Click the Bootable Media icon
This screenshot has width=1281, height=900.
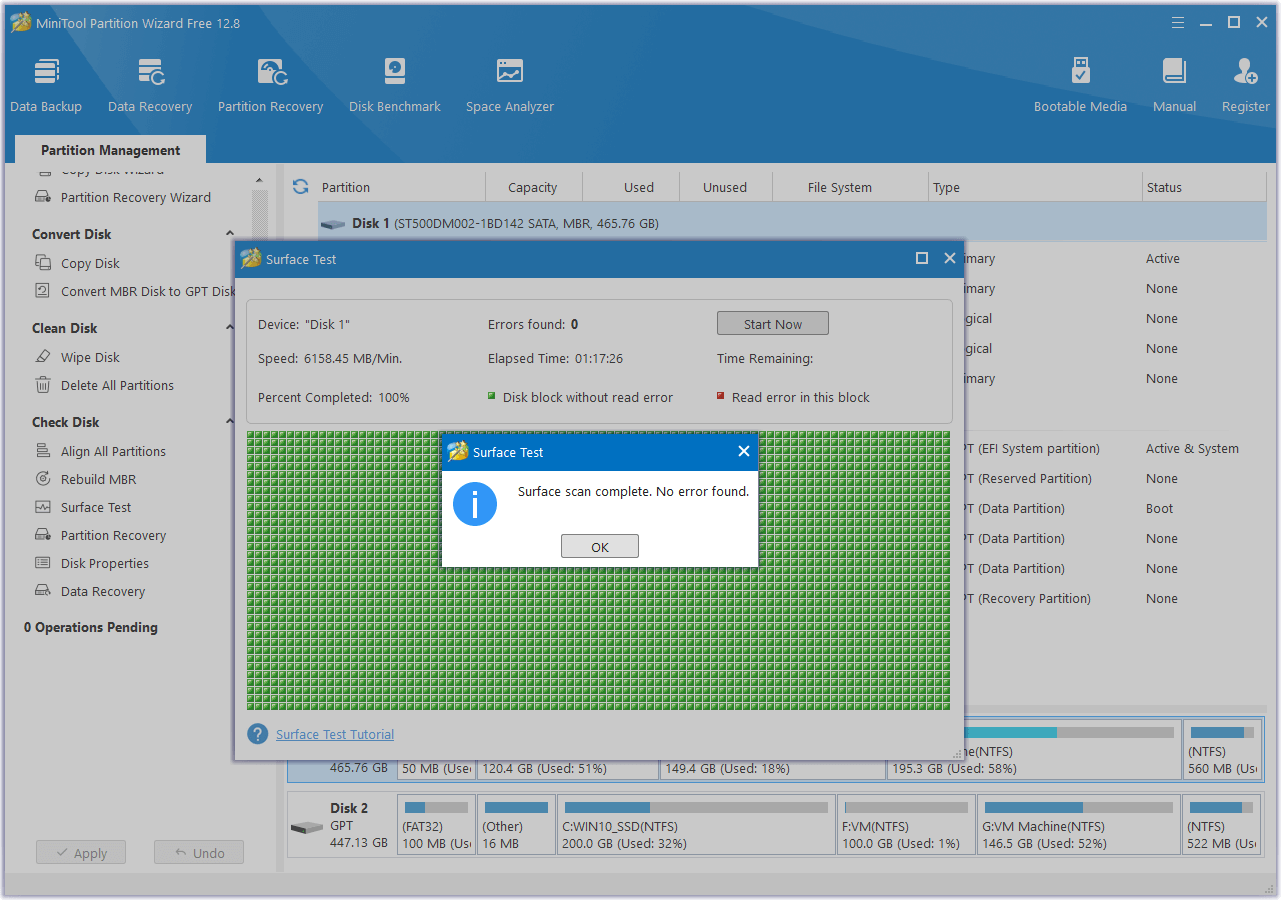pos(1080,85)
